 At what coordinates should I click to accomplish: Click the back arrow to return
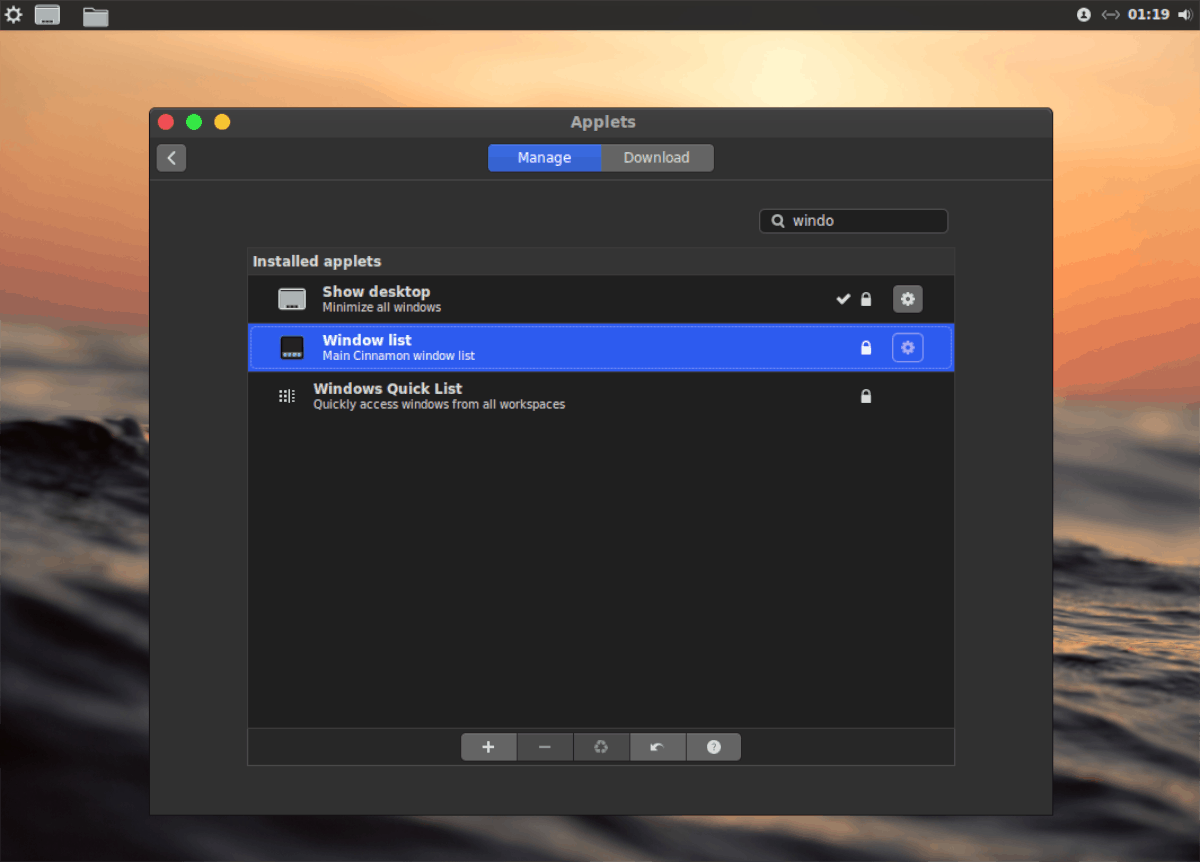(x=171, y=157)
